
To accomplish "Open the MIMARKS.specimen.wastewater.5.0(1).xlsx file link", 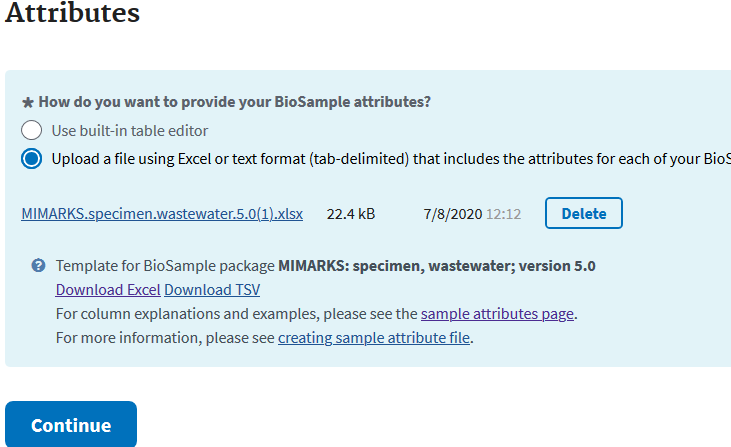I will click(x=162, y=214).
